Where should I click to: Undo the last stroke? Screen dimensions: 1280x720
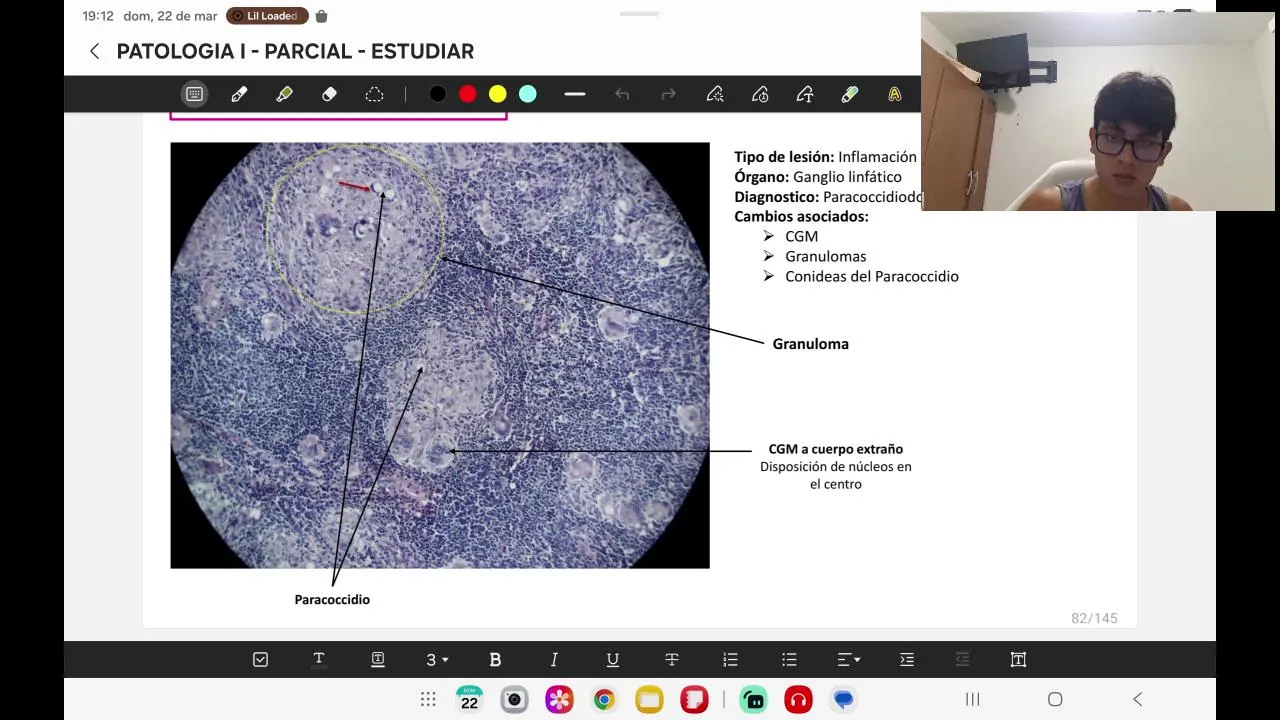(622, 94)
